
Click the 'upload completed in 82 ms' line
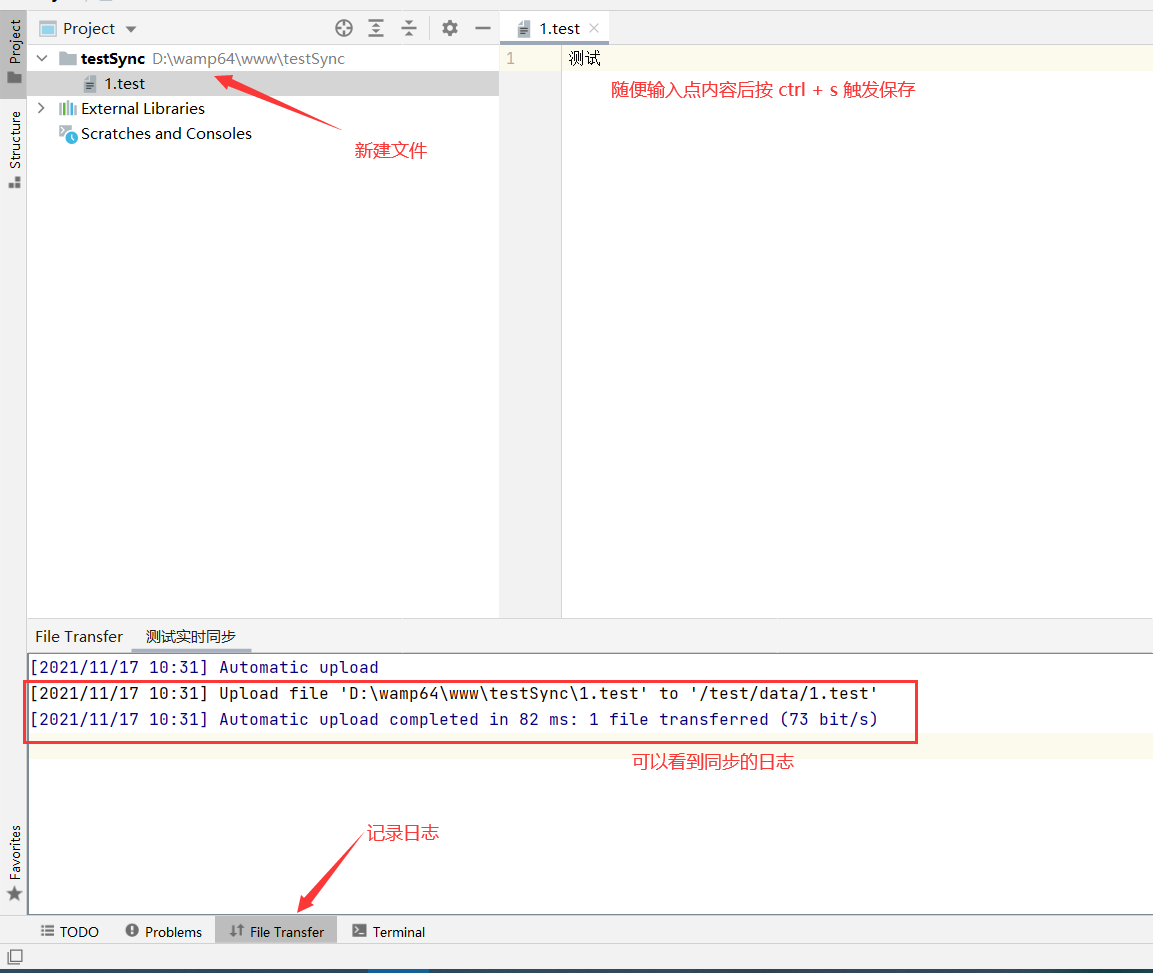pos(454,719)
